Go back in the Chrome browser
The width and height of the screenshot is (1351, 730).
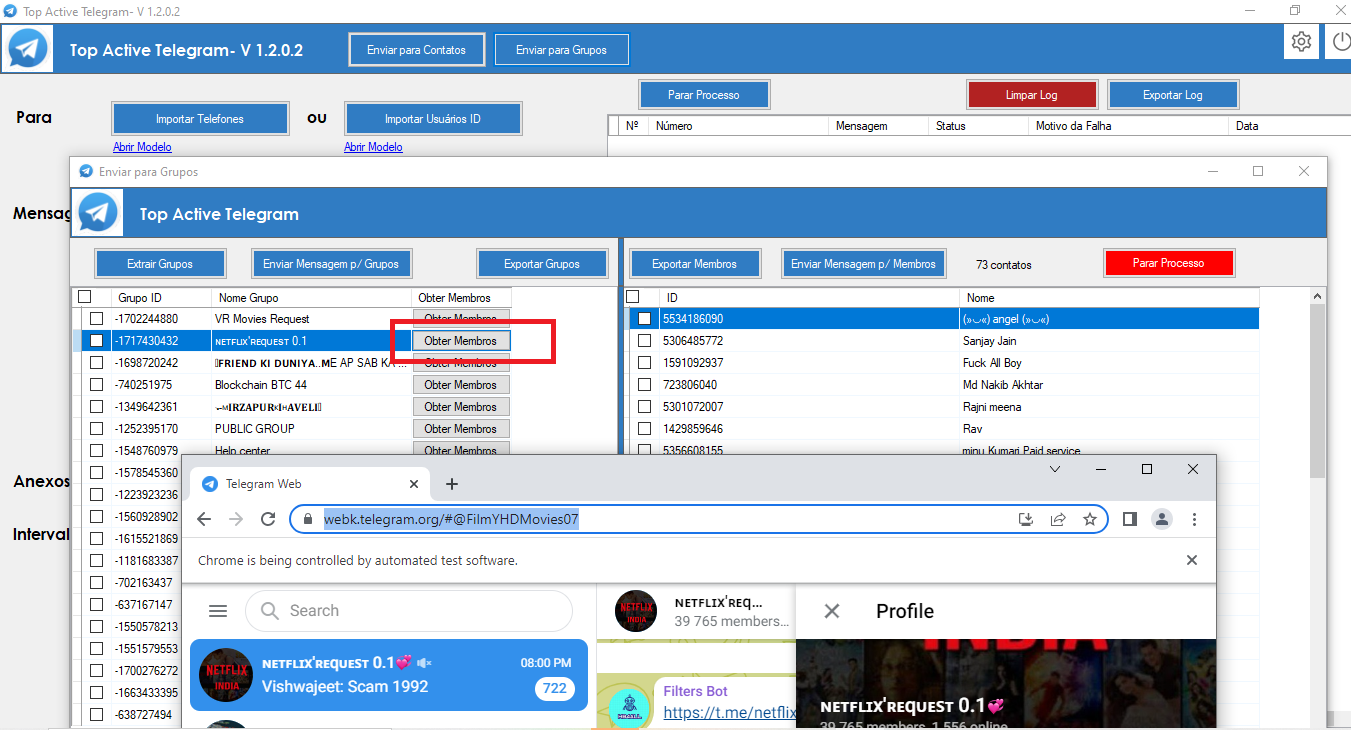tap(204, 519)
